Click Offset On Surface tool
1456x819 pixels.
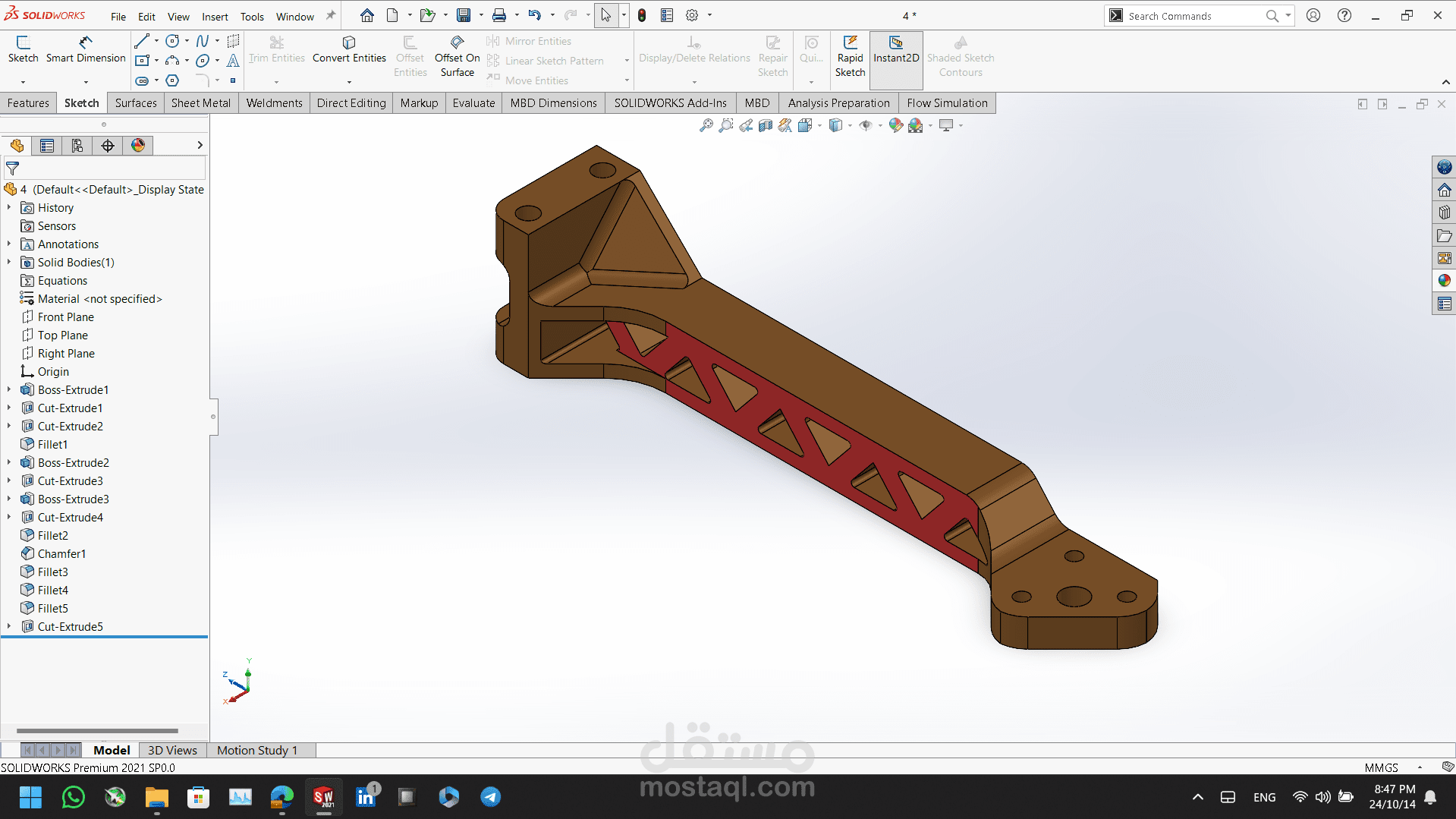(457, 56)
